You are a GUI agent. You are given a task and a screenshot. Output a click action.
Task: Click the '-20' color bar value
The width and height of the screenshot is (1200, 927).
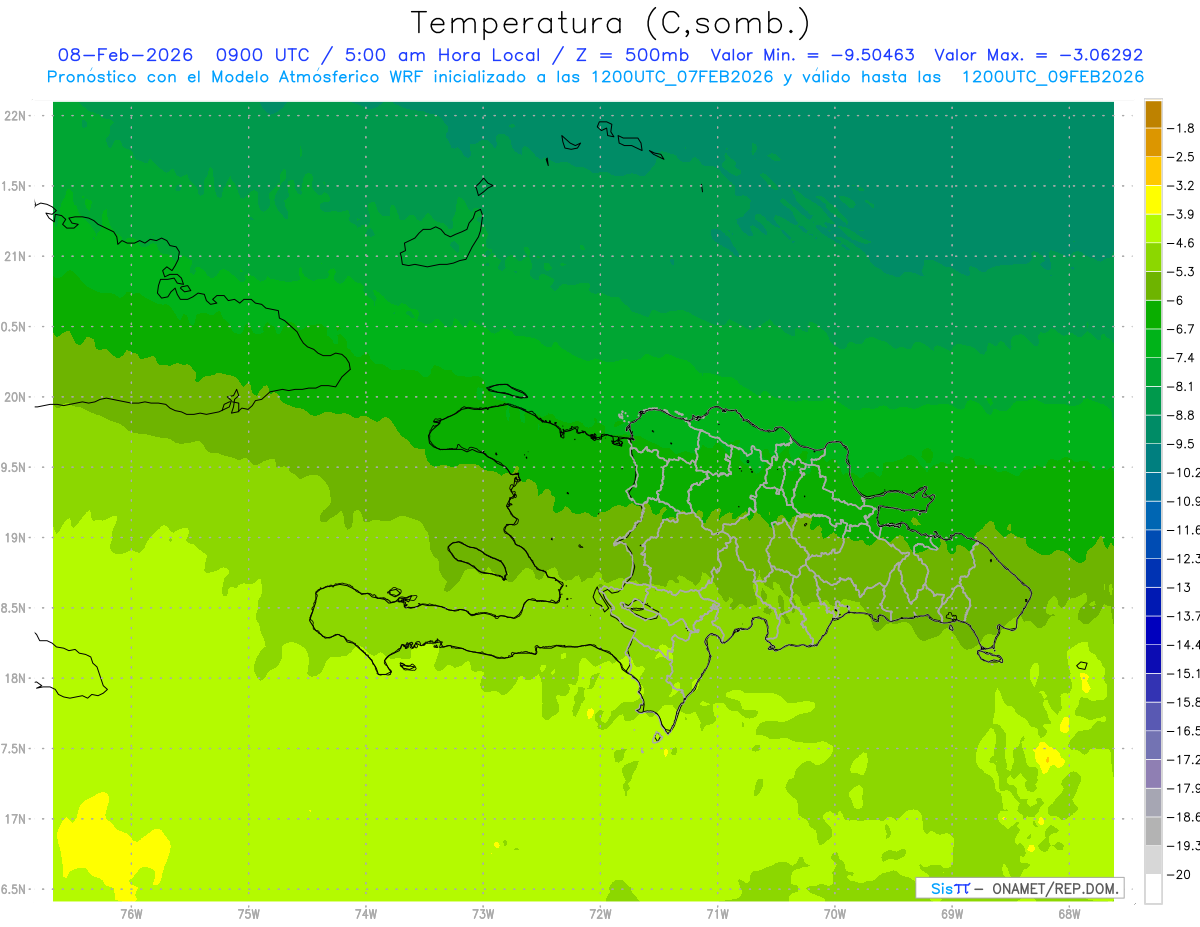(1179, 875)
